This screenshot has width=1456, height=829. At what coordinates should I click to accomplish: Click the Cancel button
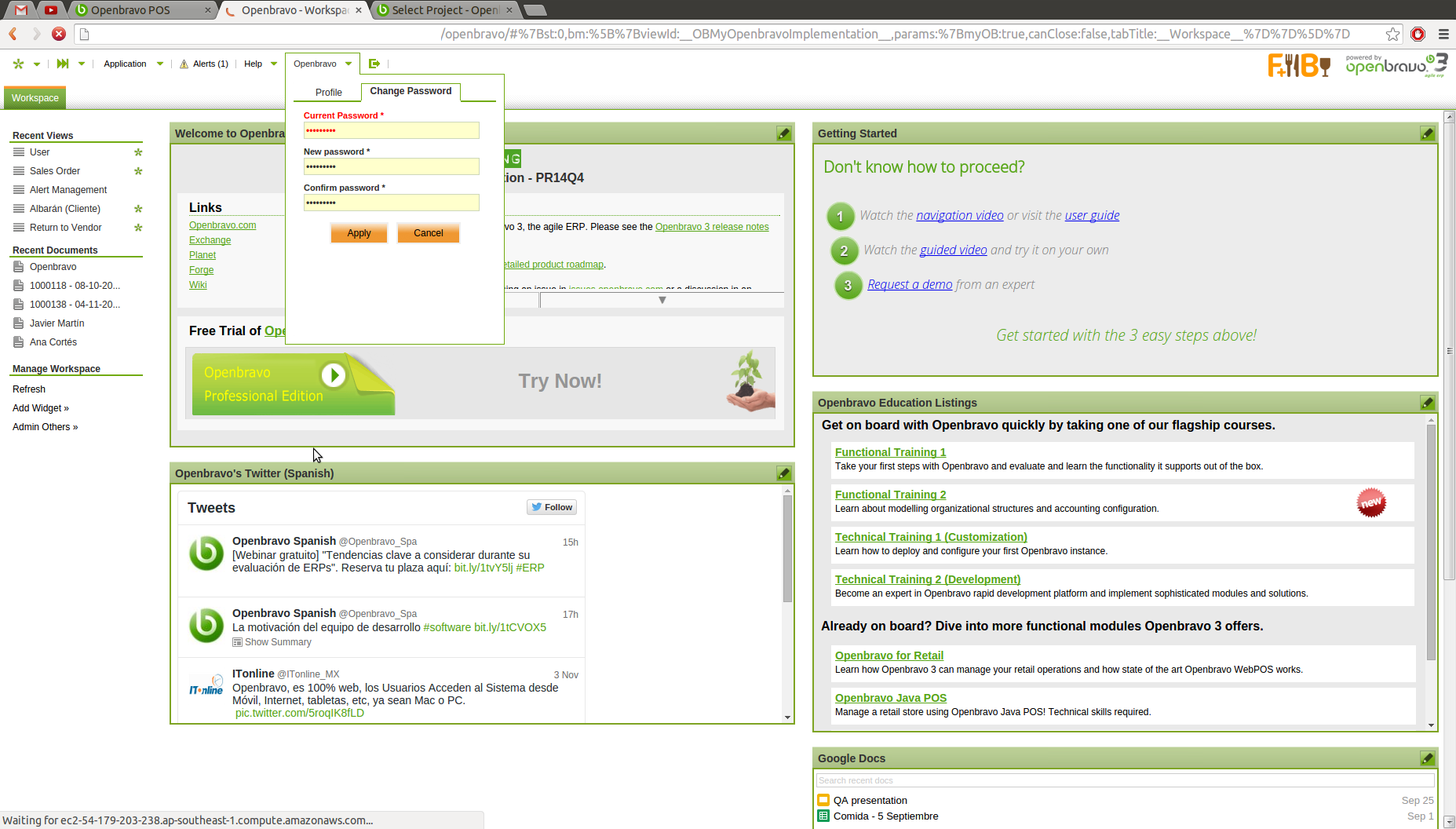[429, 233]
